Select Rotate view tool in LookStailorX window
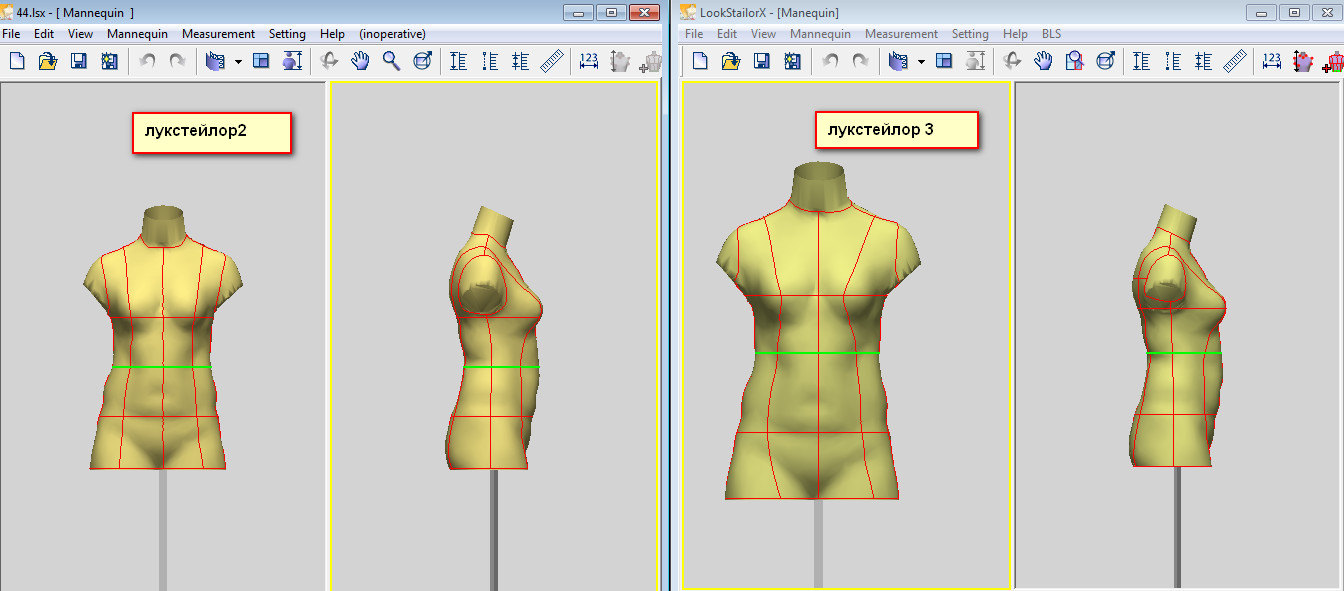 [1012, 61]
